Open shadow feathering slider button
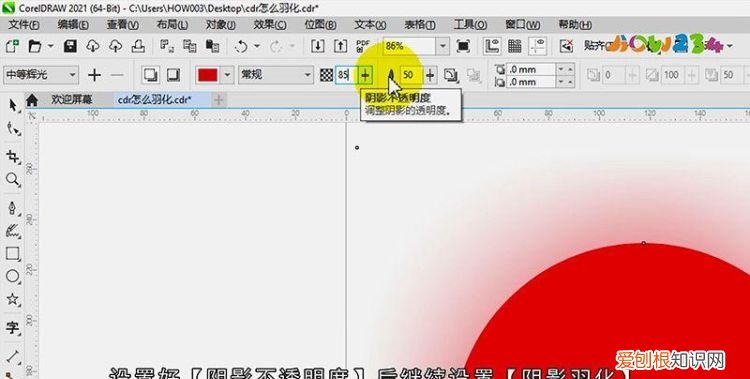The height and width of the screenshot is (379, 750). coord(430,75)
